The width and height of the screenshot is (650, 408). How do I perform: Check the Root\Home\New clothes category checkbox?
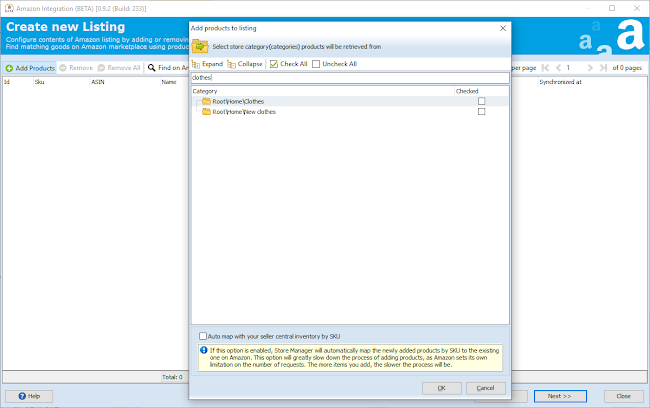click(481, 112)
